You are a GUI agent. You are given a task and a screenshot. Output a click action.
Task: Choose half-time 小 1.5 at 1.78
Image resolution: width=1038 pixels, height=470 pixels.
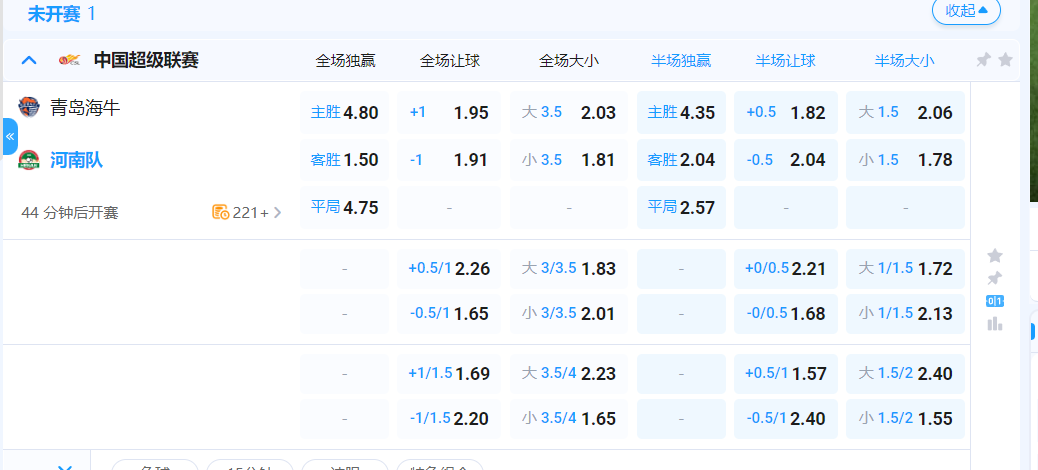[x=905, y=160]
